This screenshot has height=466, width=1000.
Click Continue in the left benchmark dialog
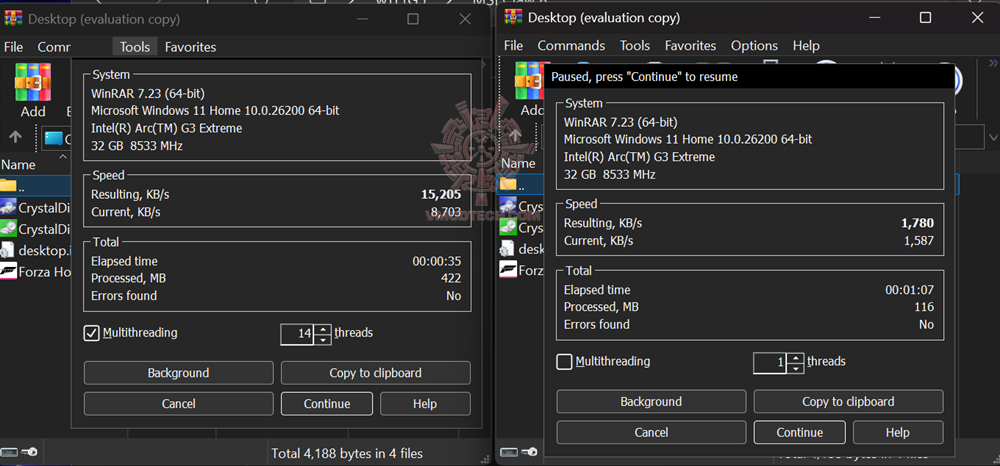click(327, 404)
